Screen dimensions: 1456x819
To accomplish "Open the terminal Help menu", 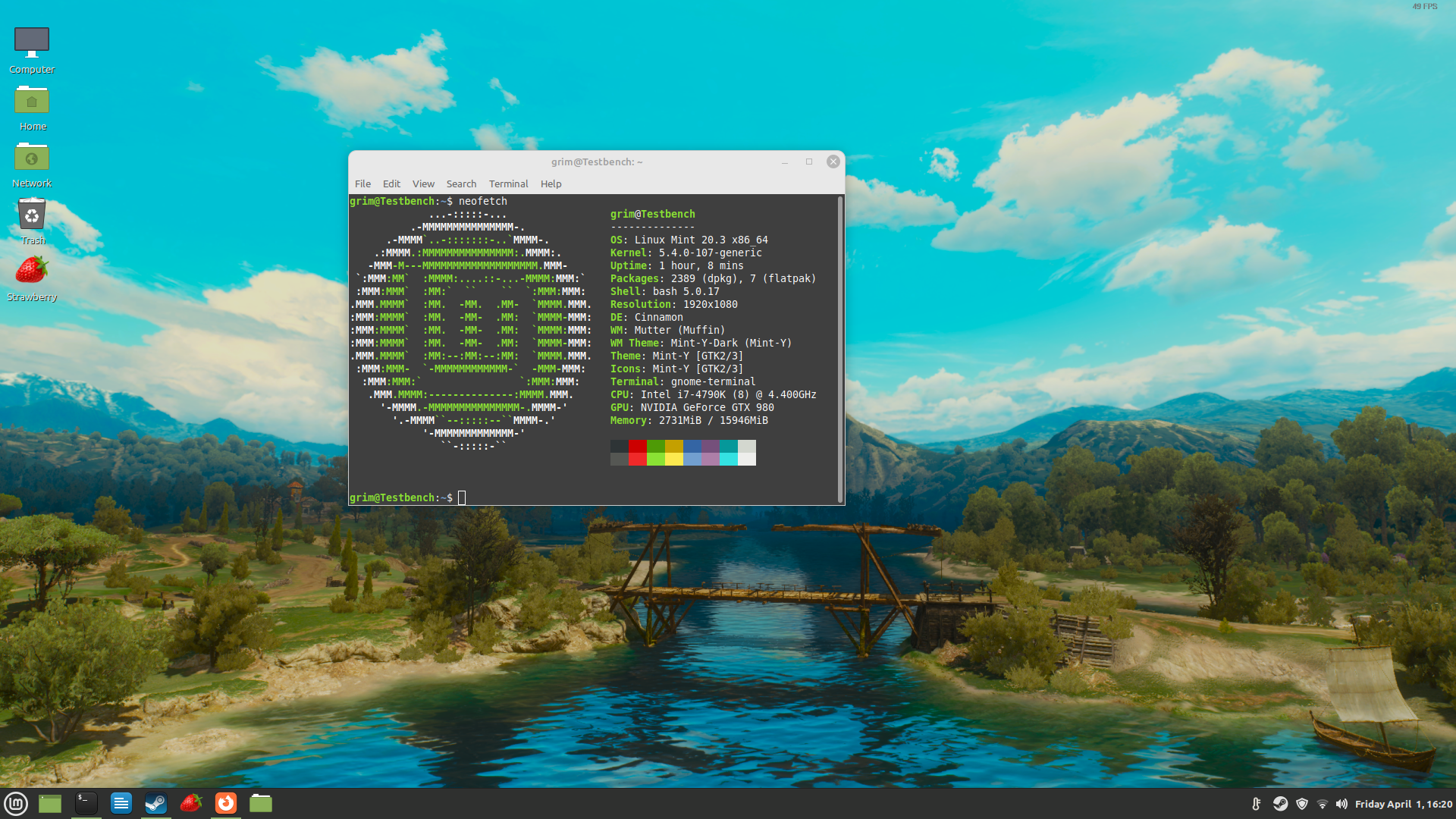I will [x=551, y=184].
